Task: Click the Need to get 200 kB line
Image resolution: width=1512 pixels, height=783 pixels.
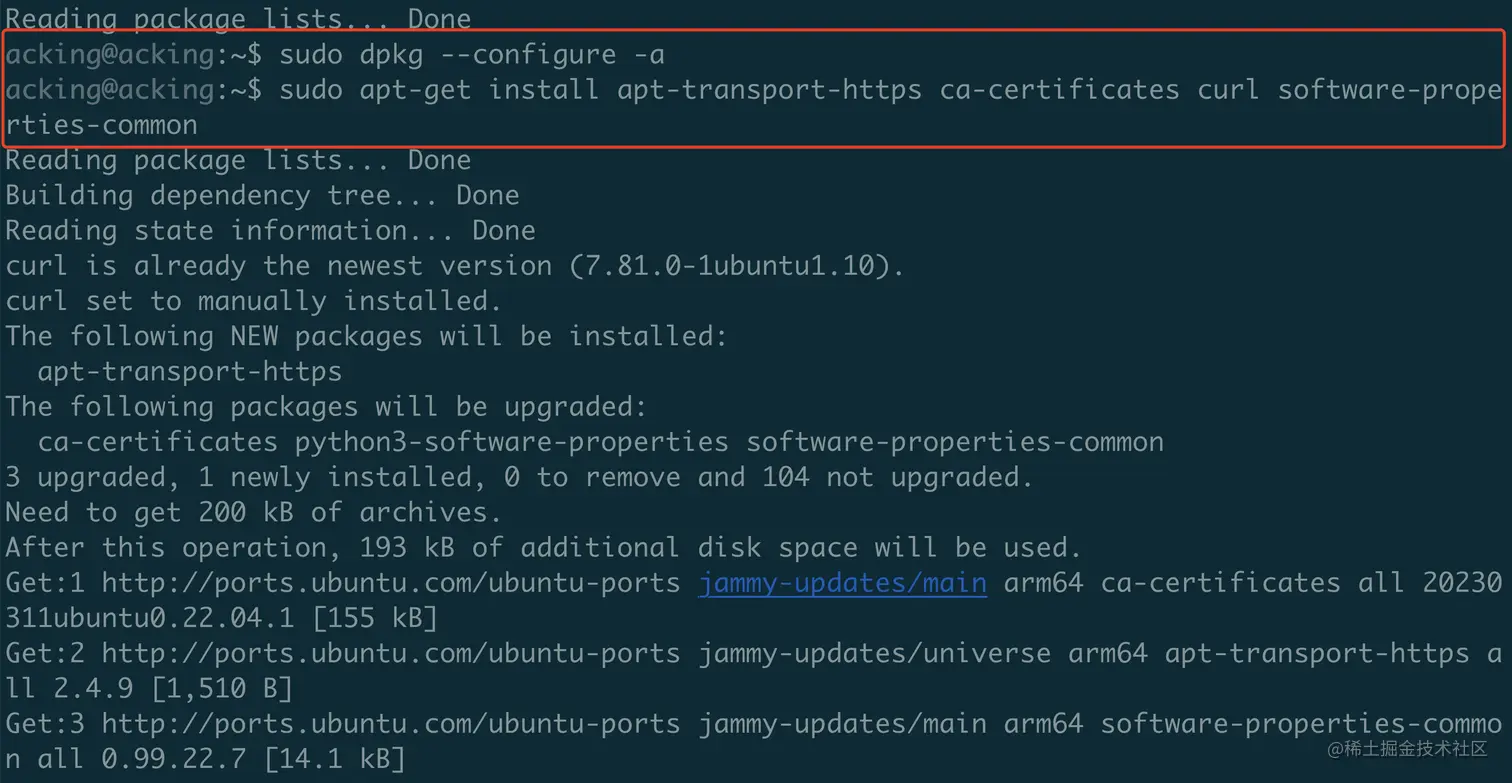Action: pyautogui.click(x=253, y=513)
